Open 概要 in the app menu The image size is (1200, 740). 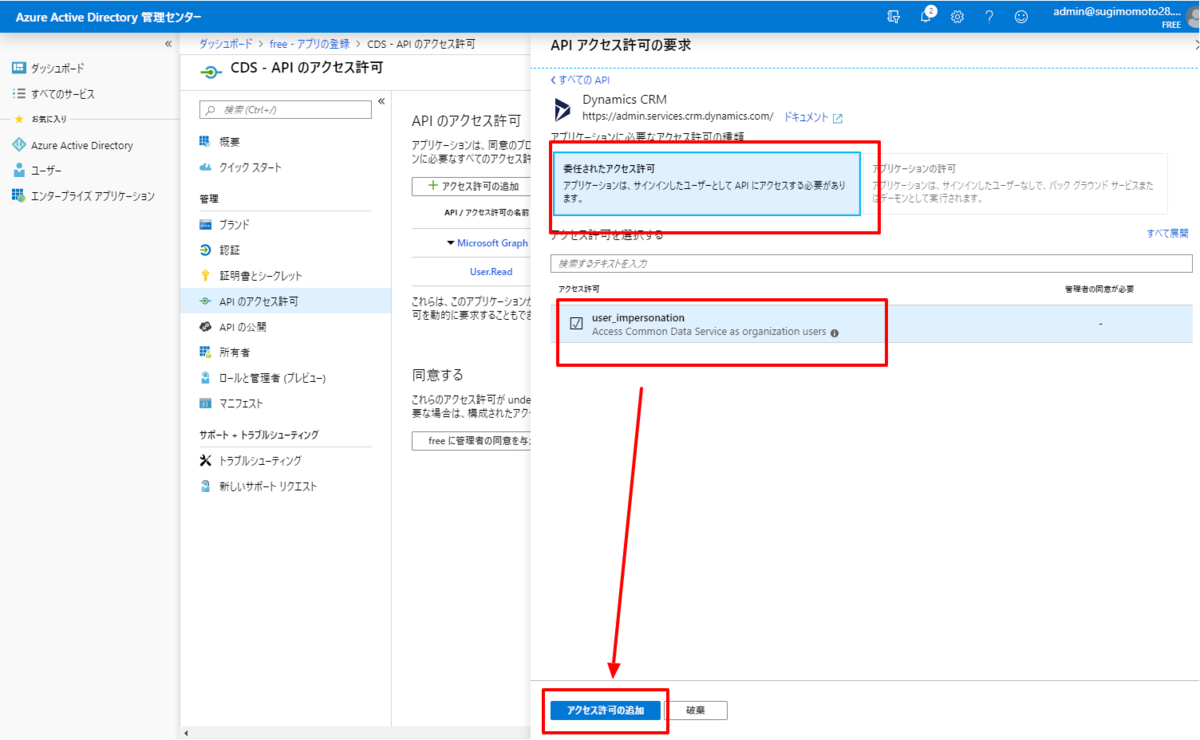click(229, 142)
